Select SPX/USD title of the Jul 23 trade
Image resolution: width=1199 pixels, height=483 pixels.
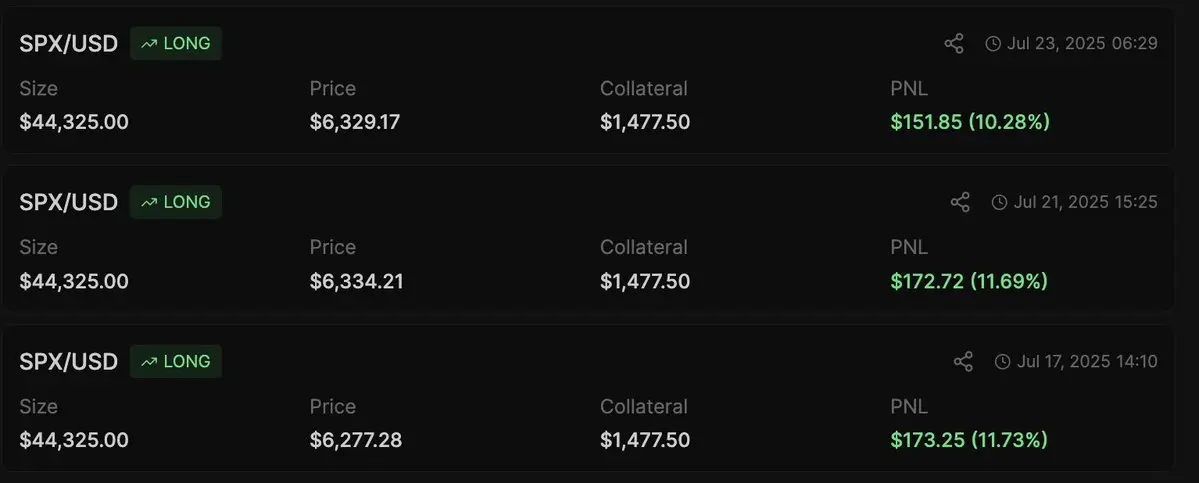tap(69, 44)
